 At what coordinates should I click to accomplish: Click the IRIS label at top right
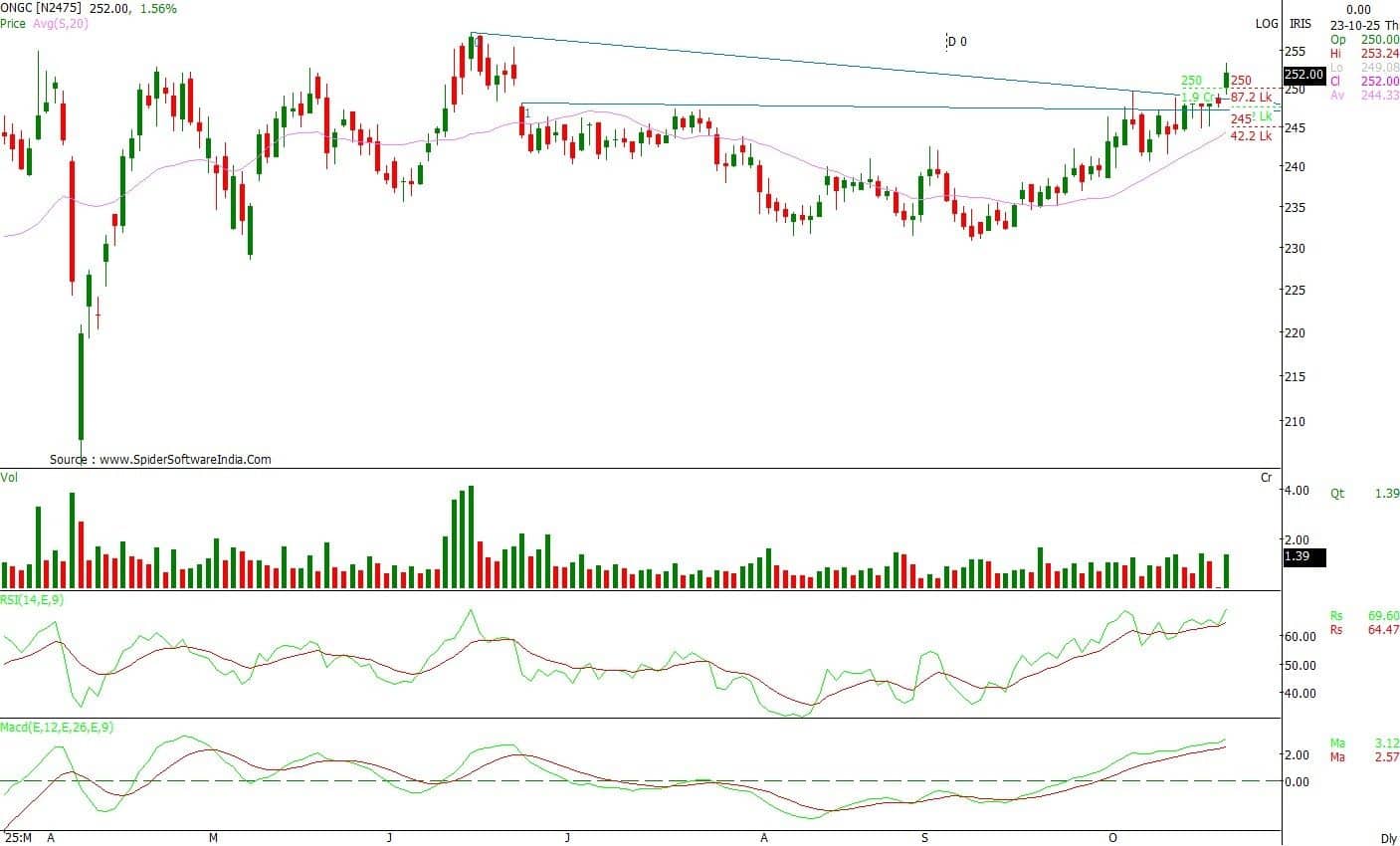point(1300,24)
